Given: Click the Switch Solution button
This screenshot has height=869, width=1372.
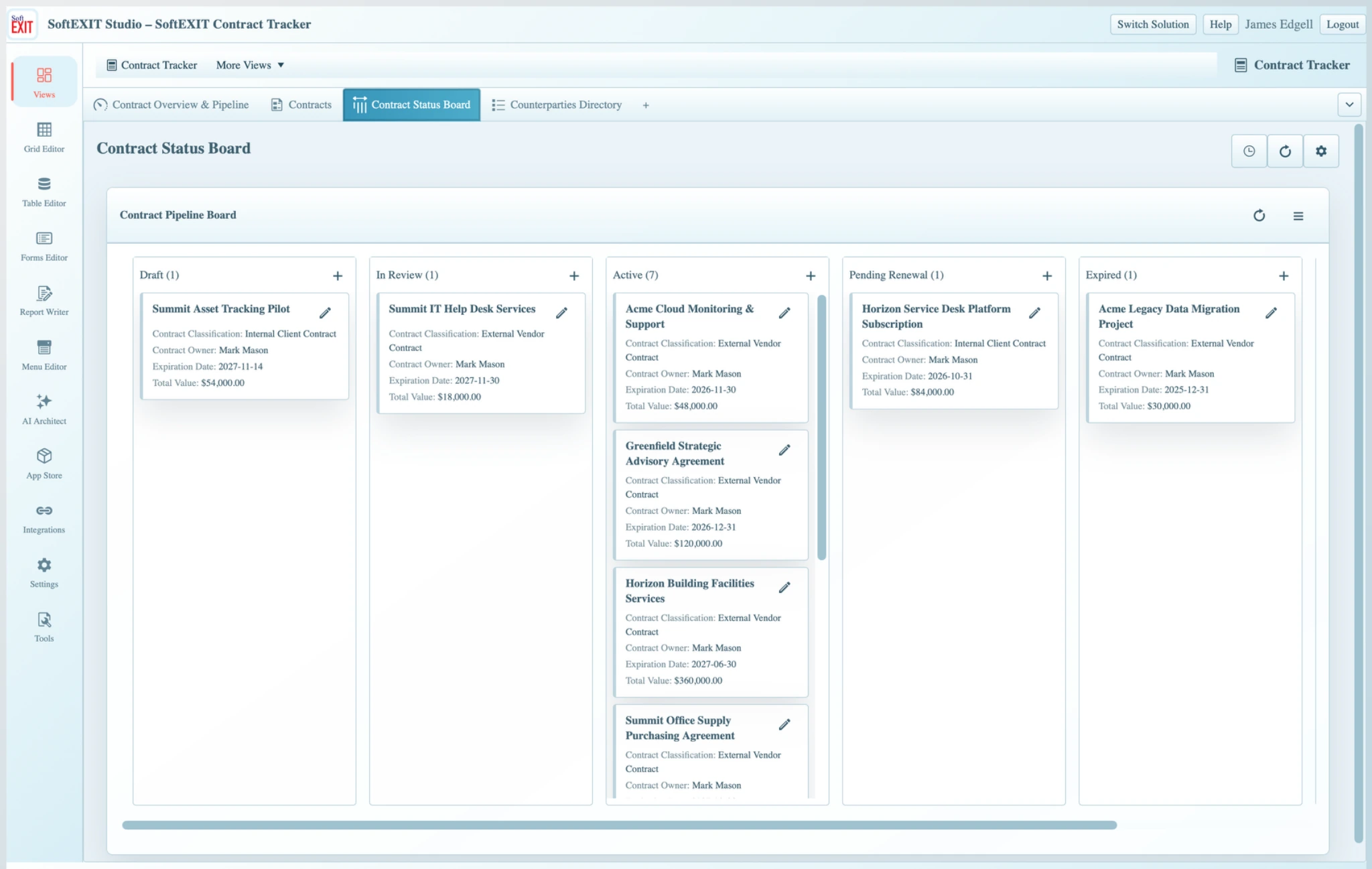Looking at the screenshot, I should [1153, 24].
